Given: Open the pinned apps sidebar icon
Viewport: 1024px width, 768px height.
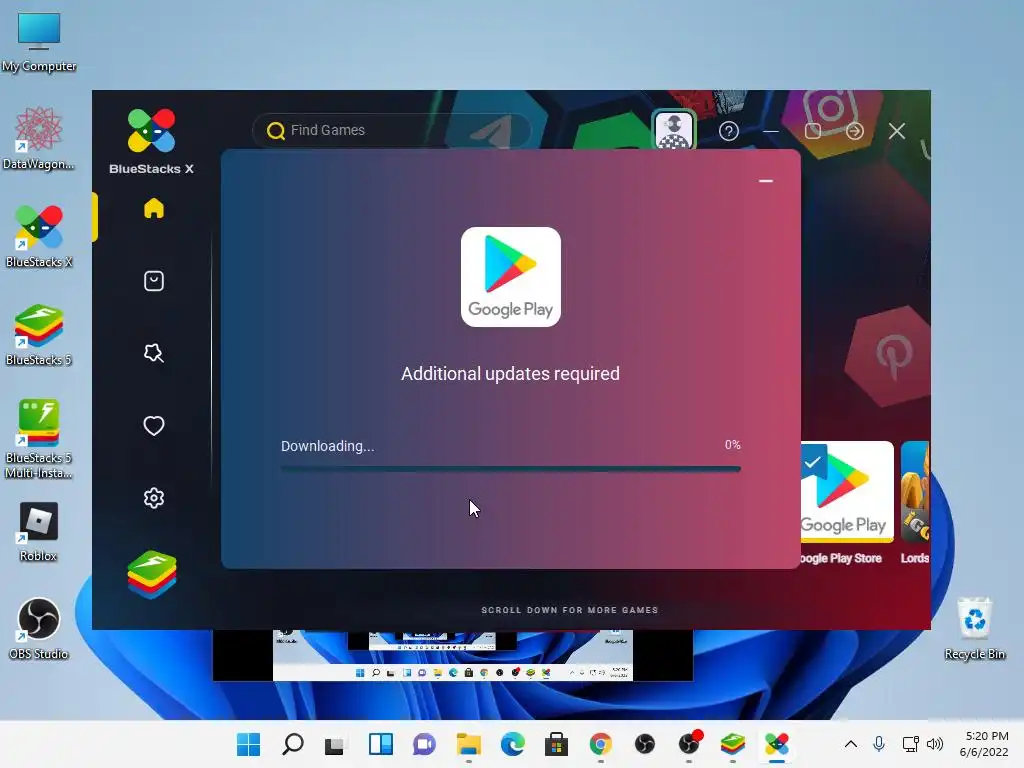Looking at the screenshot, I should point(153,353).
